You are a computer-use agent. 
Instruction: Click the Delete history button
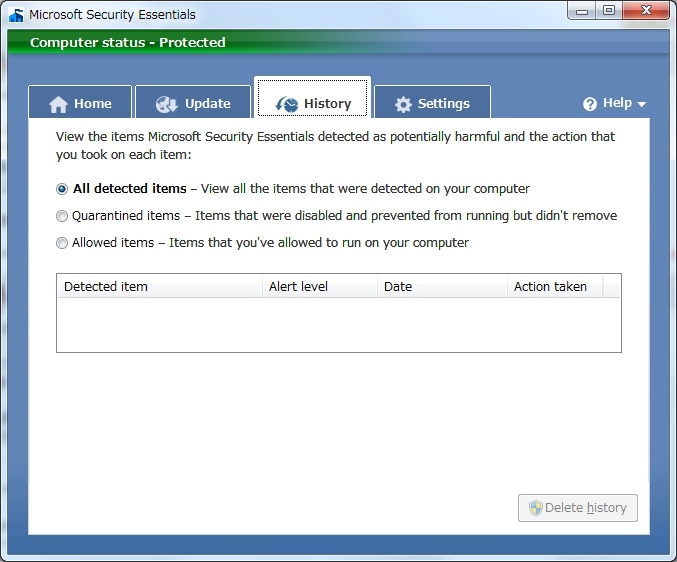point(578,508)
